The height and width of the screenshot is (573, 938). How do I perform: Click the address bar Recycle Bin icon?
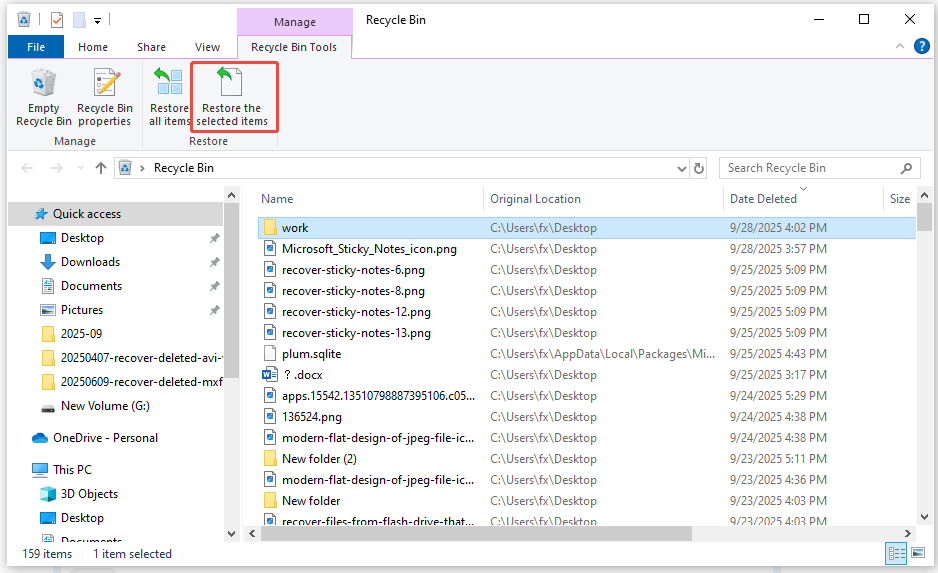(x=125, y=168)
